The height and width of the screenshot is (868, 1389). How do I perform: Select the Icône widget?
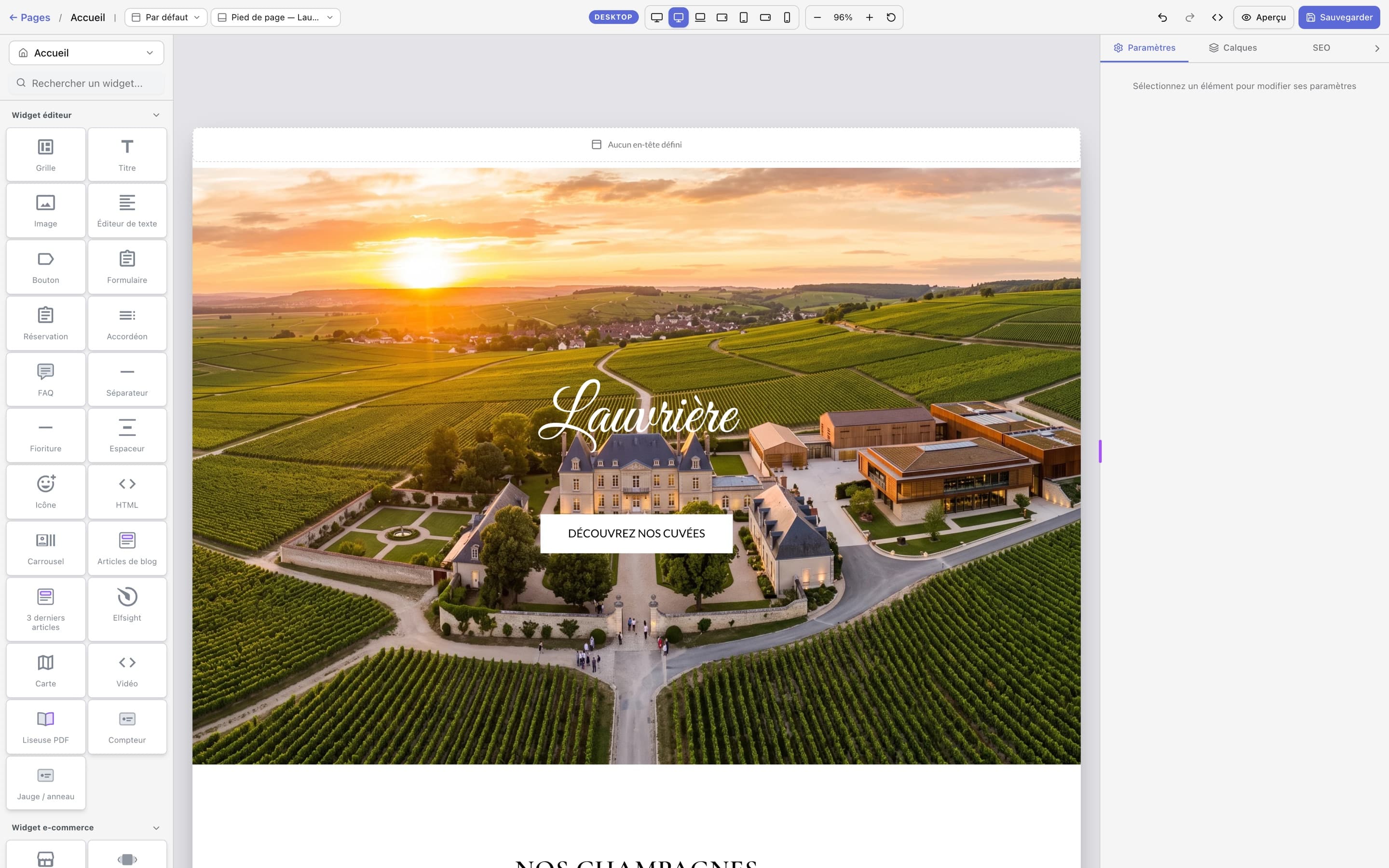[46, 492]
